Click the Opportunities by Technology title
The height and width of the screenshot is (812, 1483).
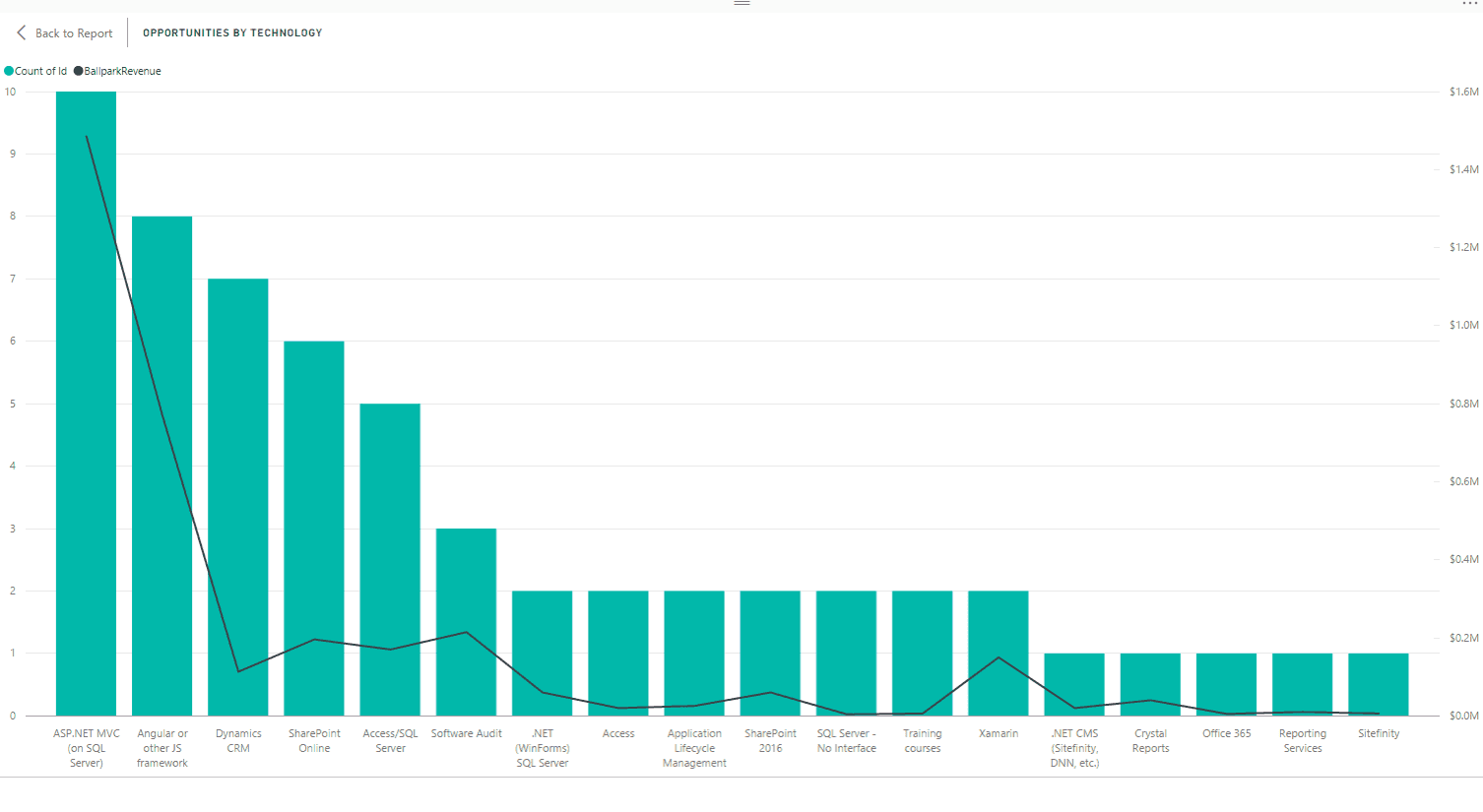232,32
